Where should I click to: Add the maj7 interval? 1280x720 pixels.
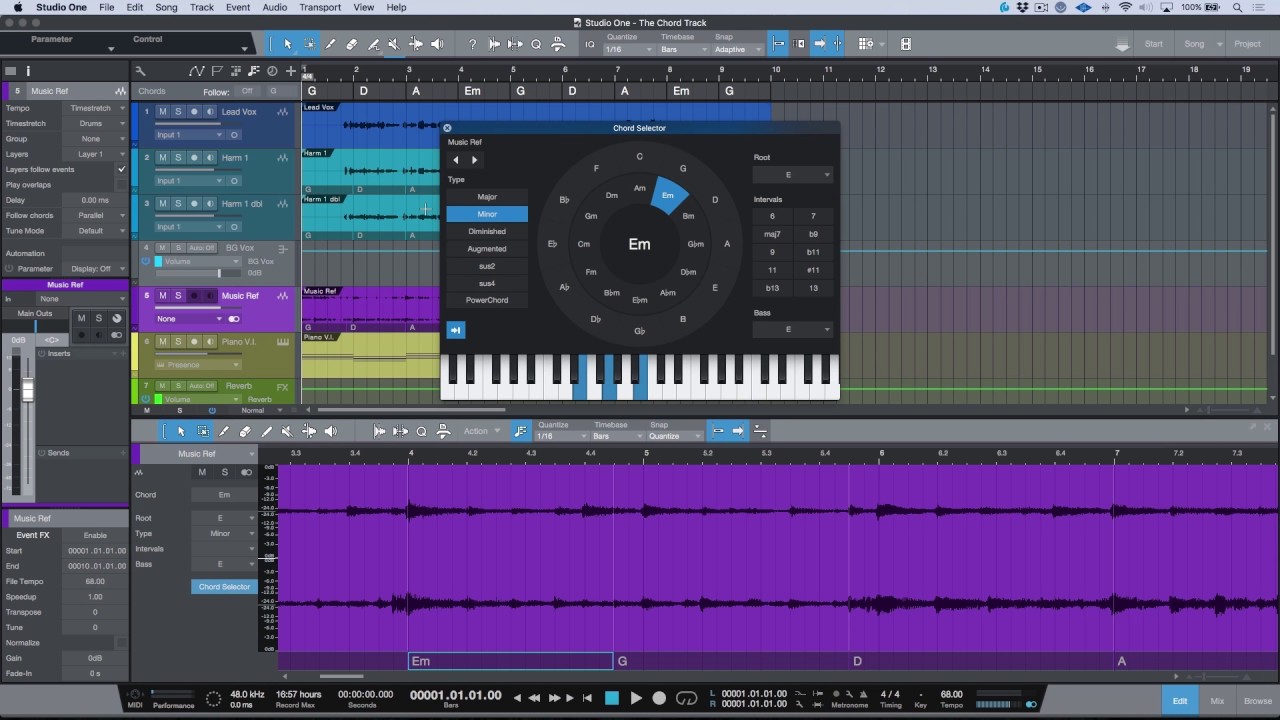coord(772,234)
